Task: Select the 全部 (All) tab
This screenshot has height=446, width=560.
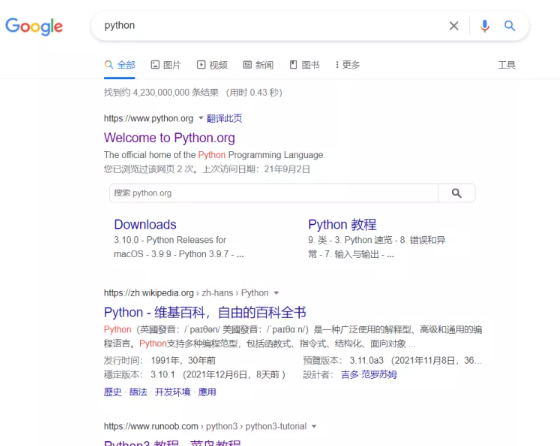Action: [120, 65]
